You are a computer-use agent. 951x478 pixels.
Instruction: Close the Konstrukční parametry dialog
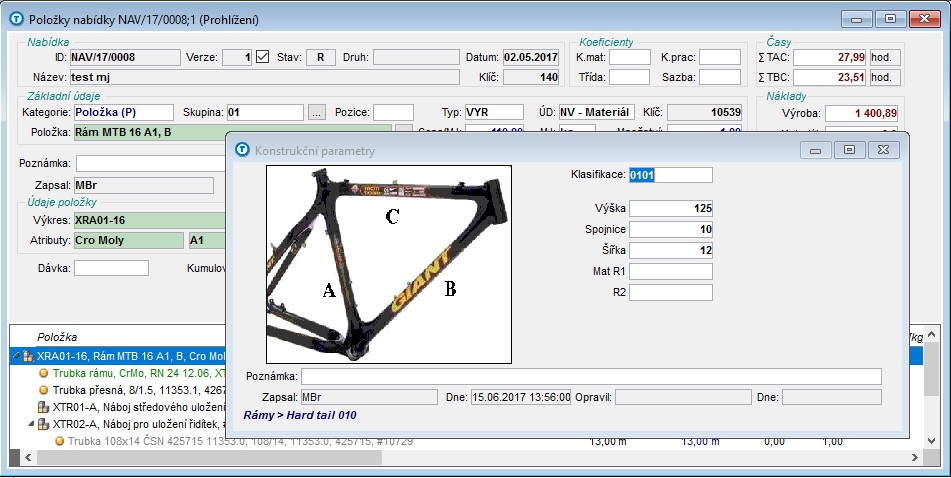coord(882,150)
